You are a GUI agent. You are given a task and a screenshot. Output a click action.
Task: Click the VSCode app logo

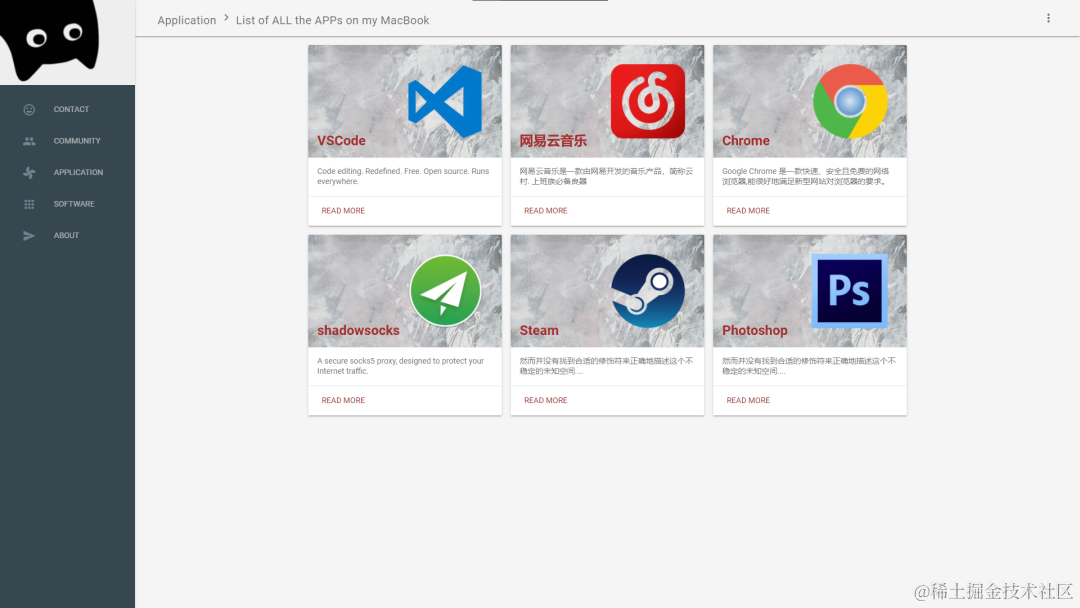(x=445, y=102)
